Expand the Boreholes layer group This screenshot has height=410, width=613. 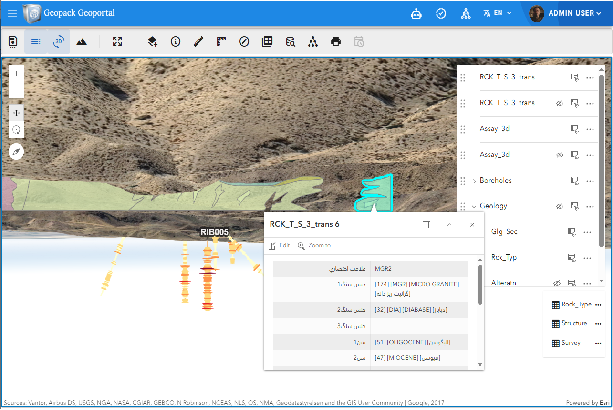point(474,180)
